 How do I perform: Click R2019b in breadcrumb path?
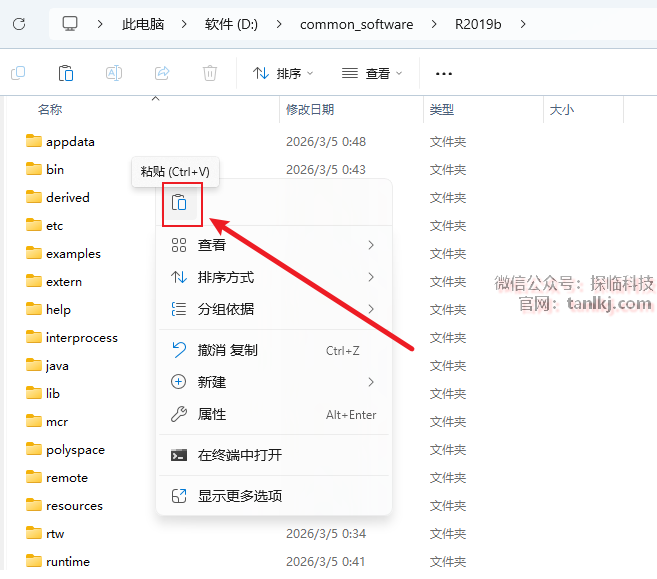pos(478,24)
